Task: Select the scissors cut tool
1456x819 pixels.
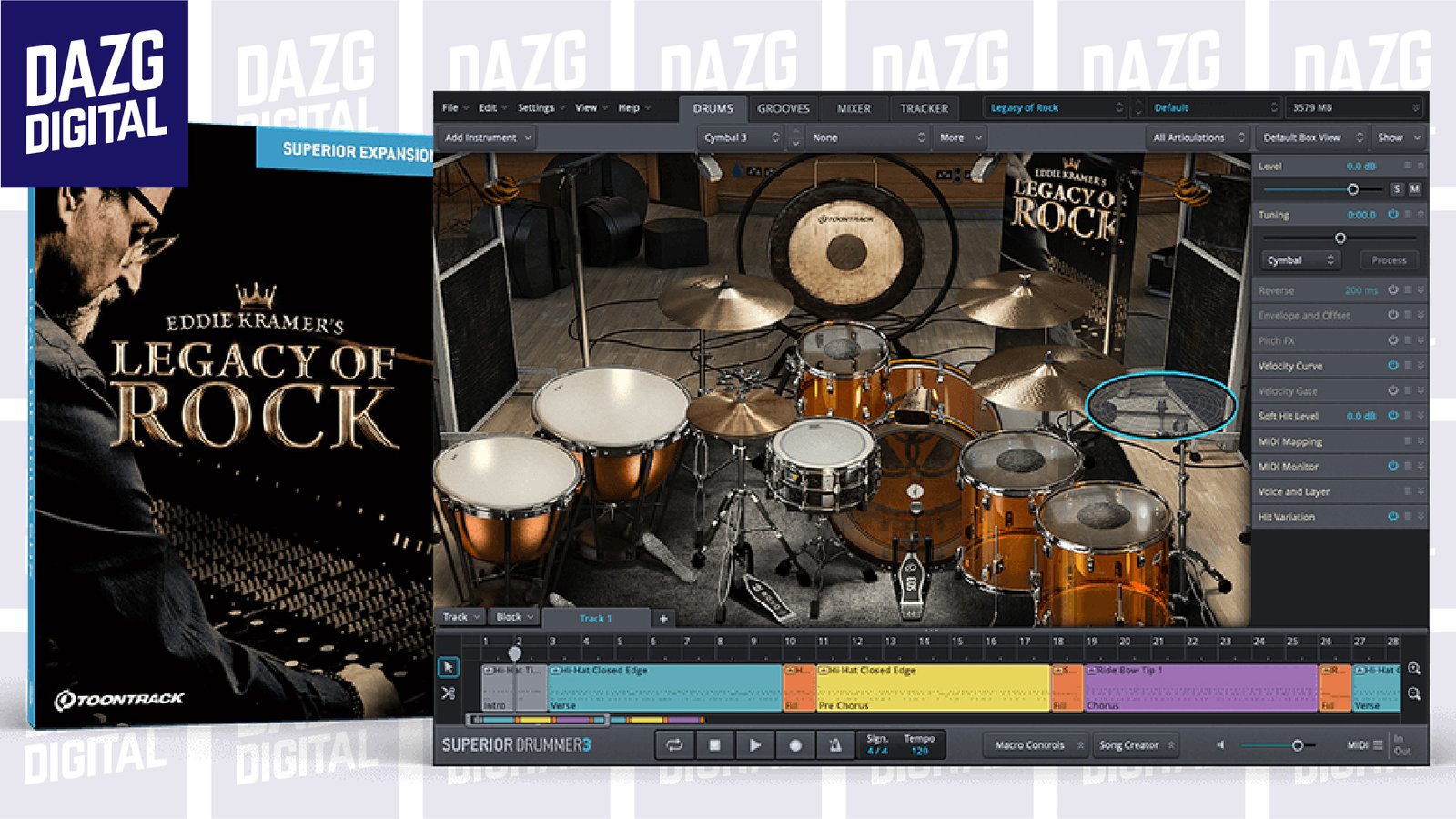Action: tap(448, 693)
